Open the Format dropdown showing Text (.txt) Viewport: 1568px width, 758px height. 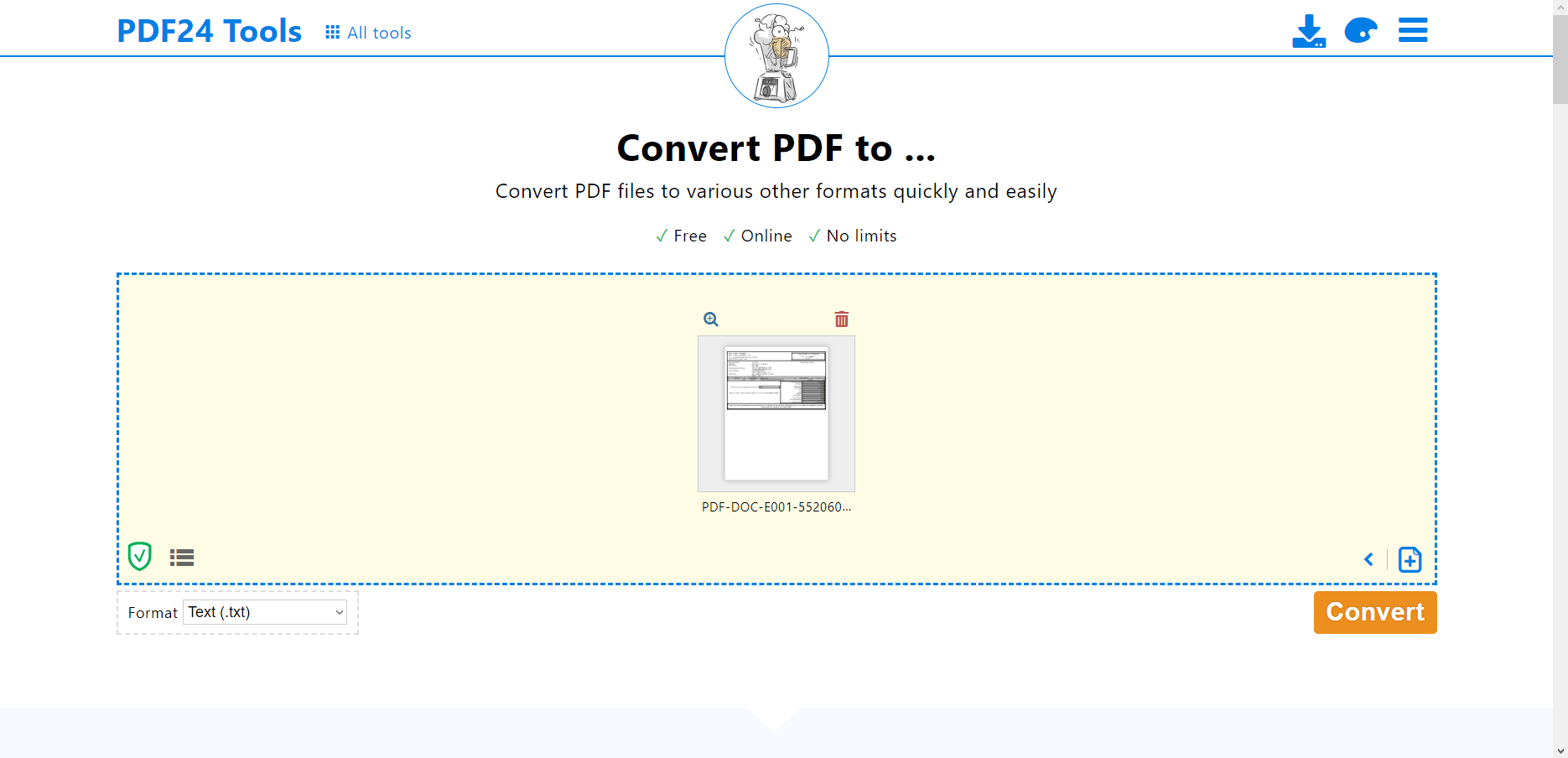265,612
